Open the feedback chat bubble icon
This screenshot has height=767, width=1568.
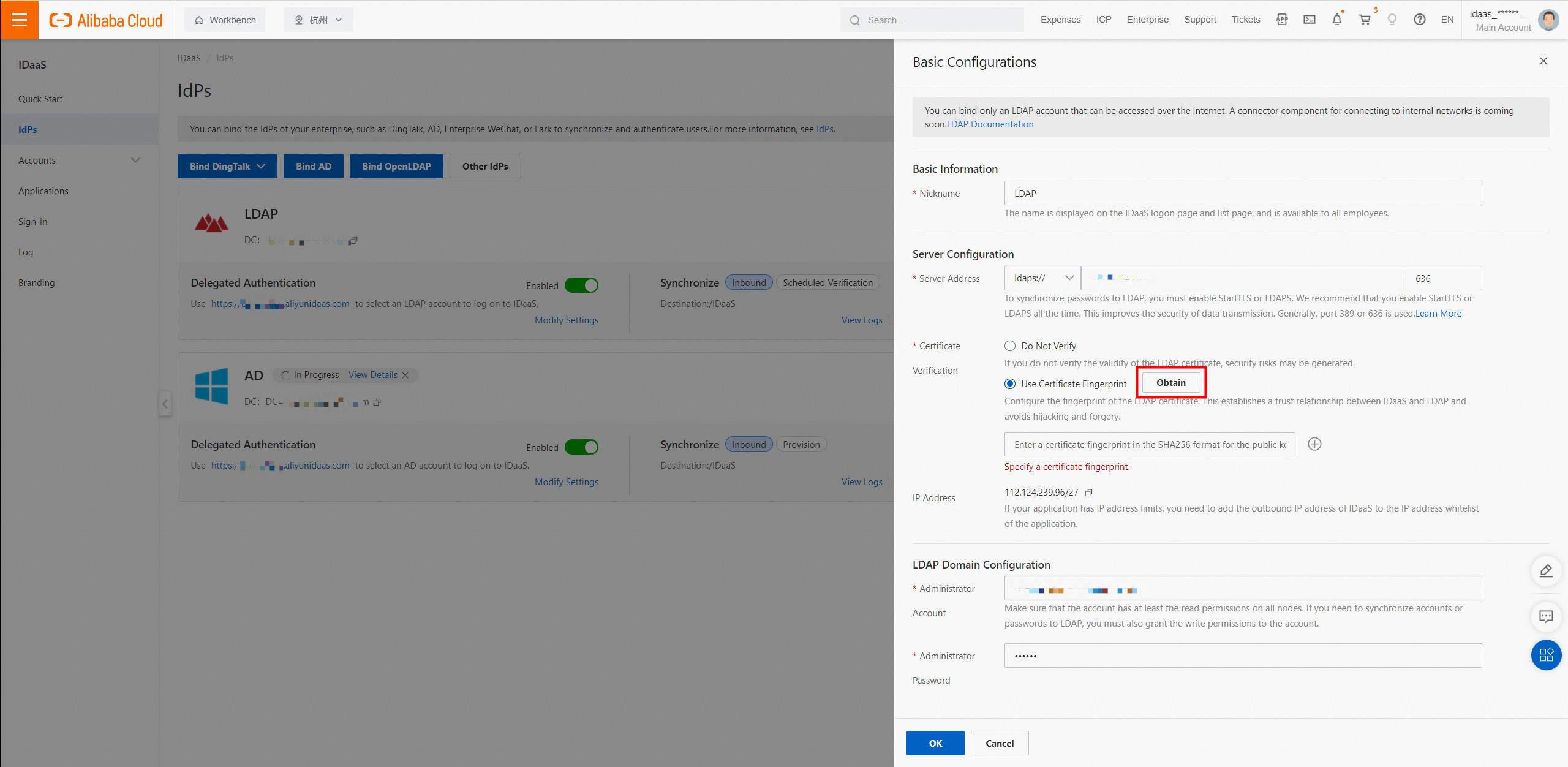[1546, 616]
